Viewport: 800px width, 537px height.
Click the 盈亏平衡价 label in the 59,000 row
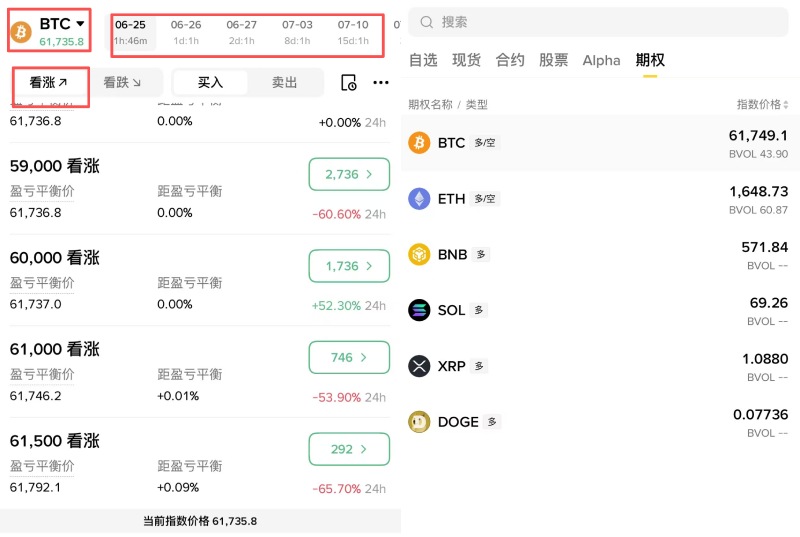pyautogui.click(x=42, y=191)
